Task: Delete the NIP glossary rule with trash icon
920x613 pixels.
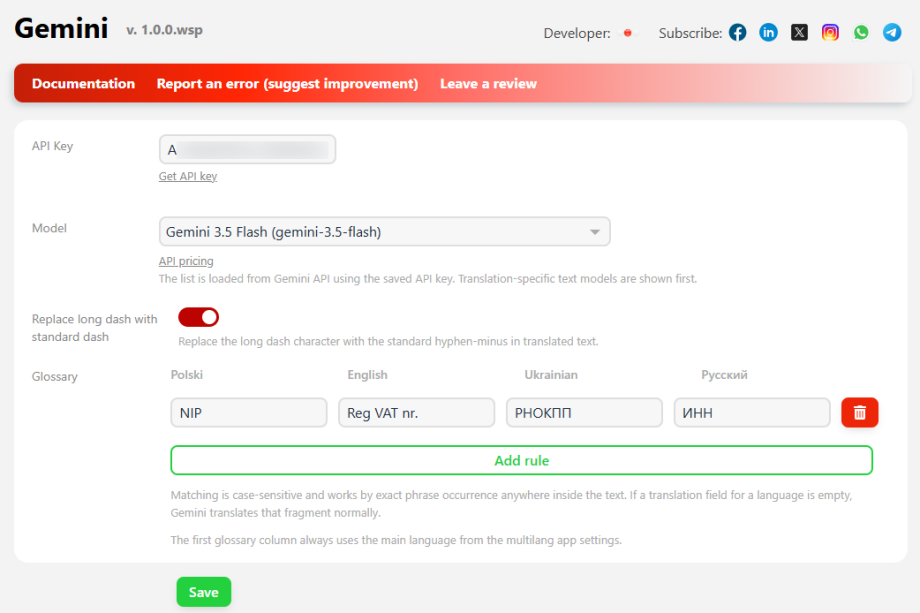Action: (x=860, y=412)
